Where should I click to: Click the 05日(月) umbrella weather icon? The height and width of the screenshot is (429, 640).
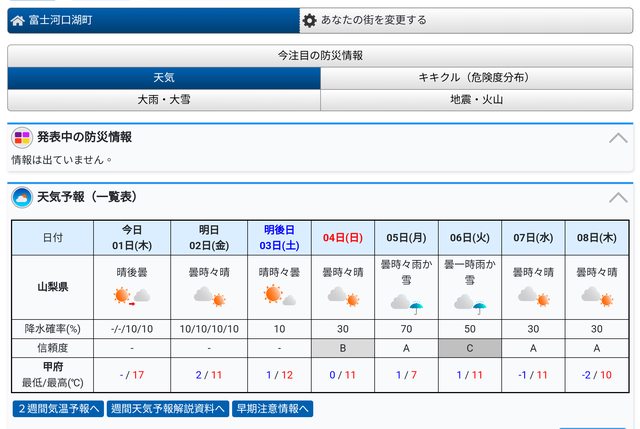tap(405, 302)
